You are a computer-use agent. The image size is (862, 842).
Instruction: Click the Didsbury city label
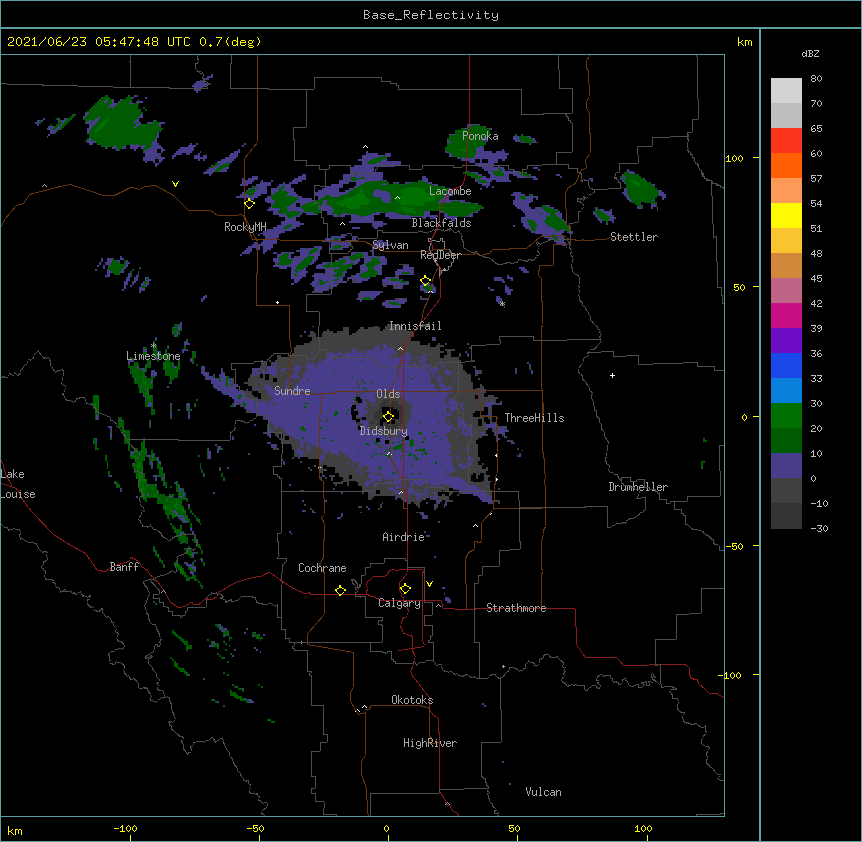point(384,431)
